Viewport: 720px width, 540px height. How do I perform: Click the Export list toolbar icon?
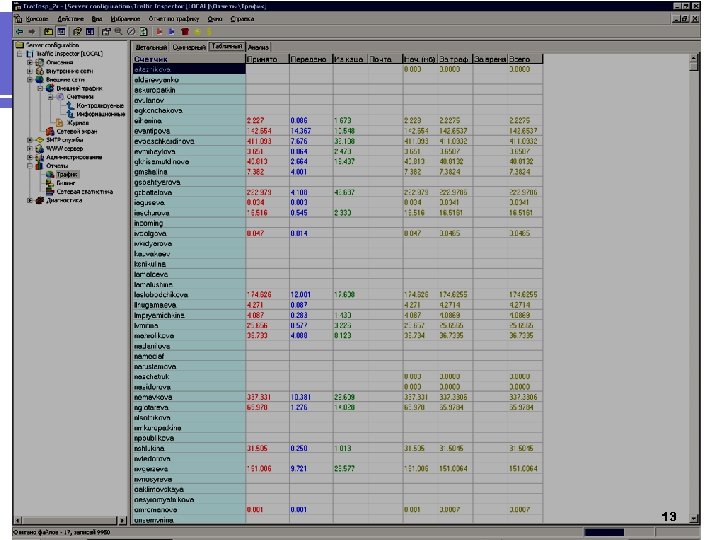[90, 31]
